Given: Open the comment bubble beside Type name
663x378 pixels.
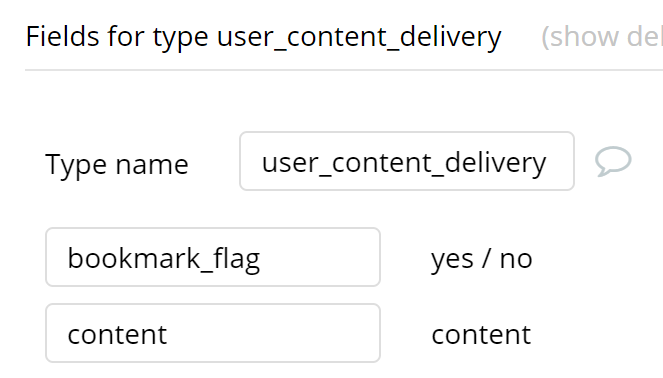Looking at the screenshot, I should (613, 161).
